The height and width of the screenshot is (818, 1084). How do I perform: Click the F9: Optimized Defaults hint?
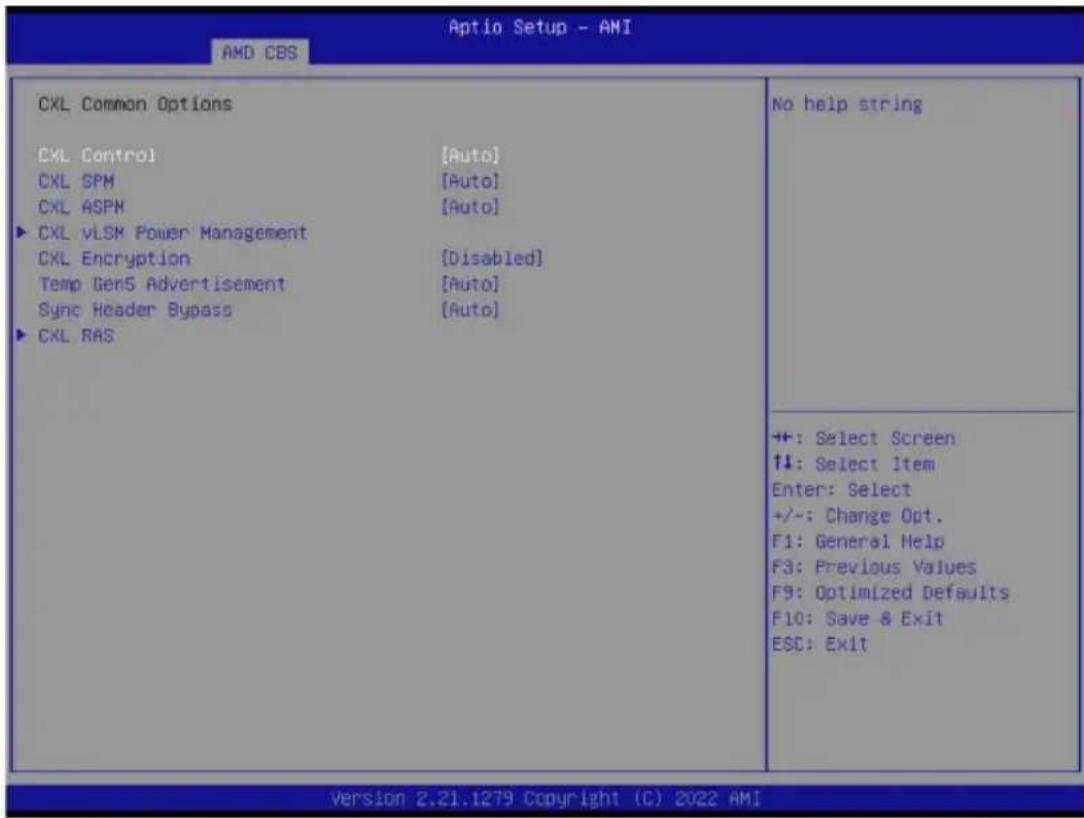tap(890, 593)
